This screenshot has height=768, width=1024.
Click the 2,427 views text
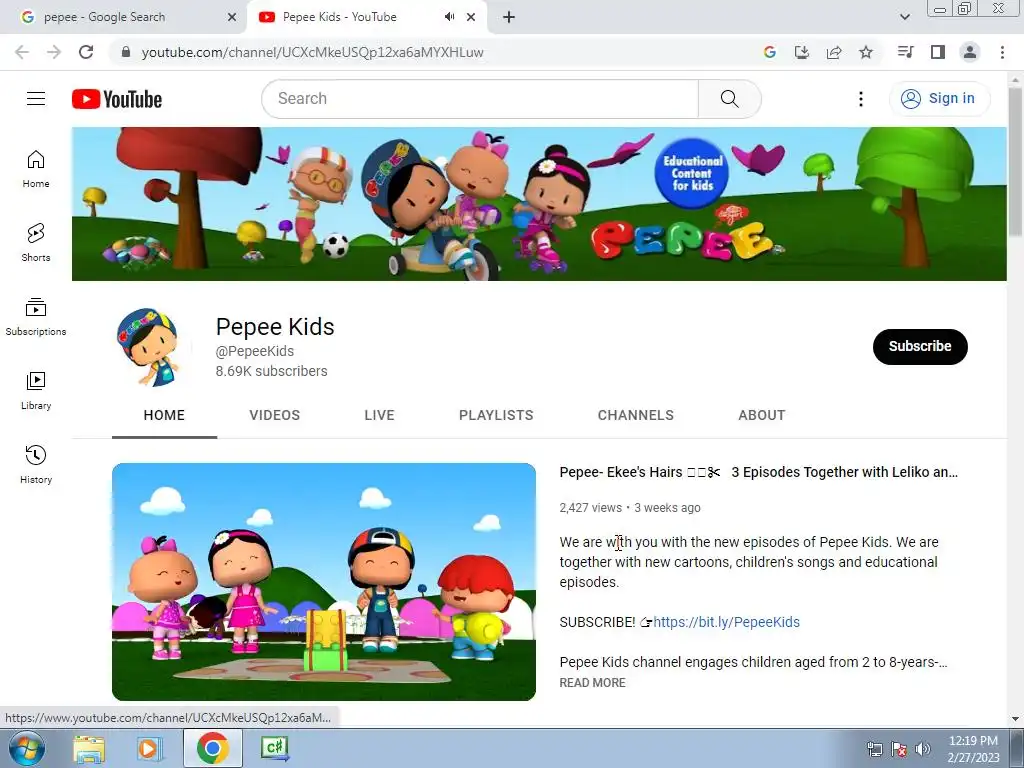coord(590,507)
